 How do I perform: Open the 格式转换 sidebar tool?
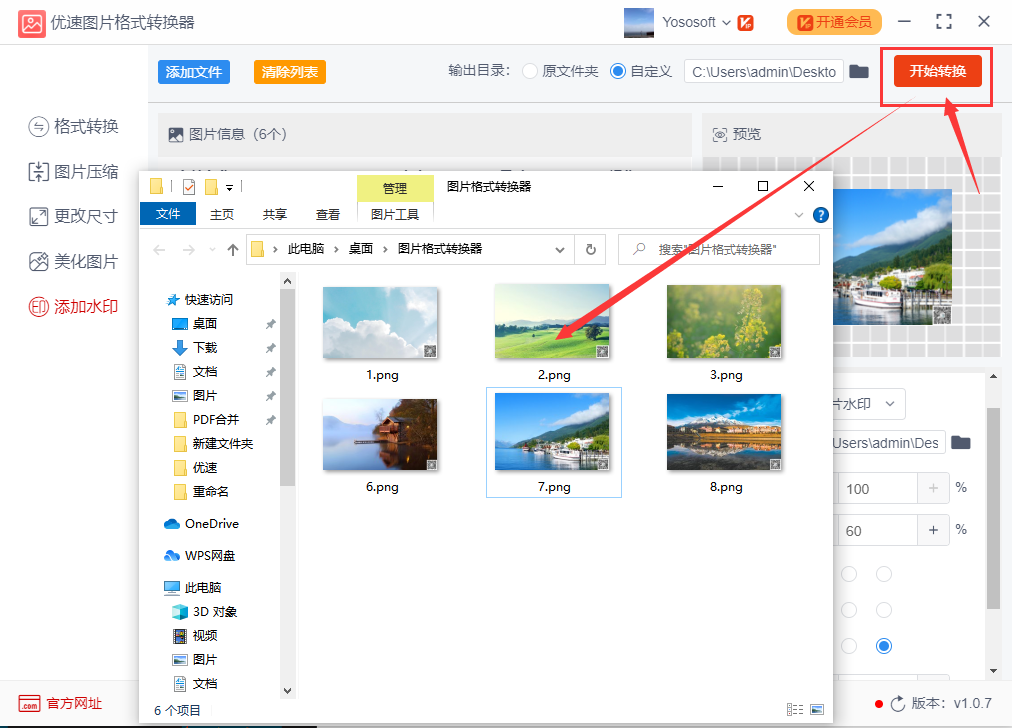coord(74,126)
